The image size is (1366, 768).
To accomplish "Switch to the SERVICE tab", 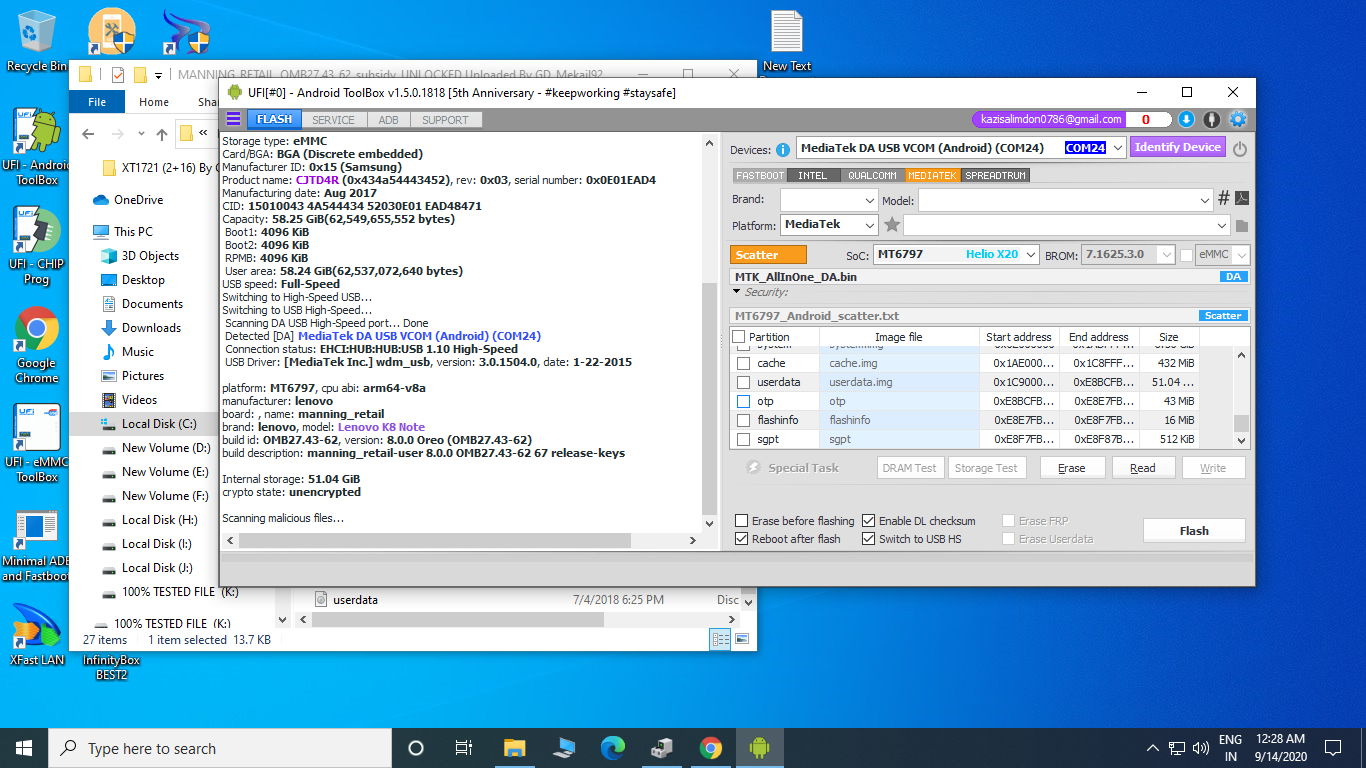I will [333, 120].
